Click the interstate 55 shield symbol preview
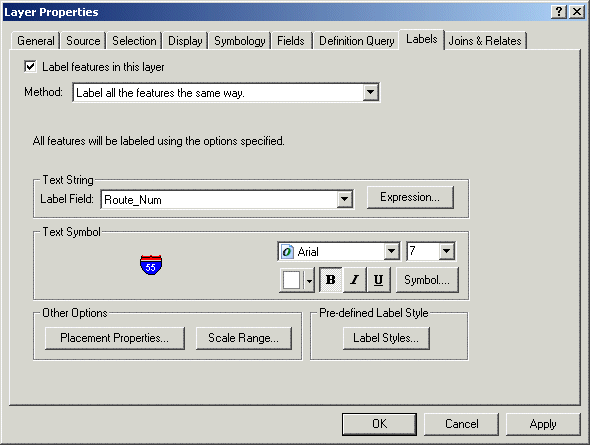 pyautogui.click(x=151, y=265)
